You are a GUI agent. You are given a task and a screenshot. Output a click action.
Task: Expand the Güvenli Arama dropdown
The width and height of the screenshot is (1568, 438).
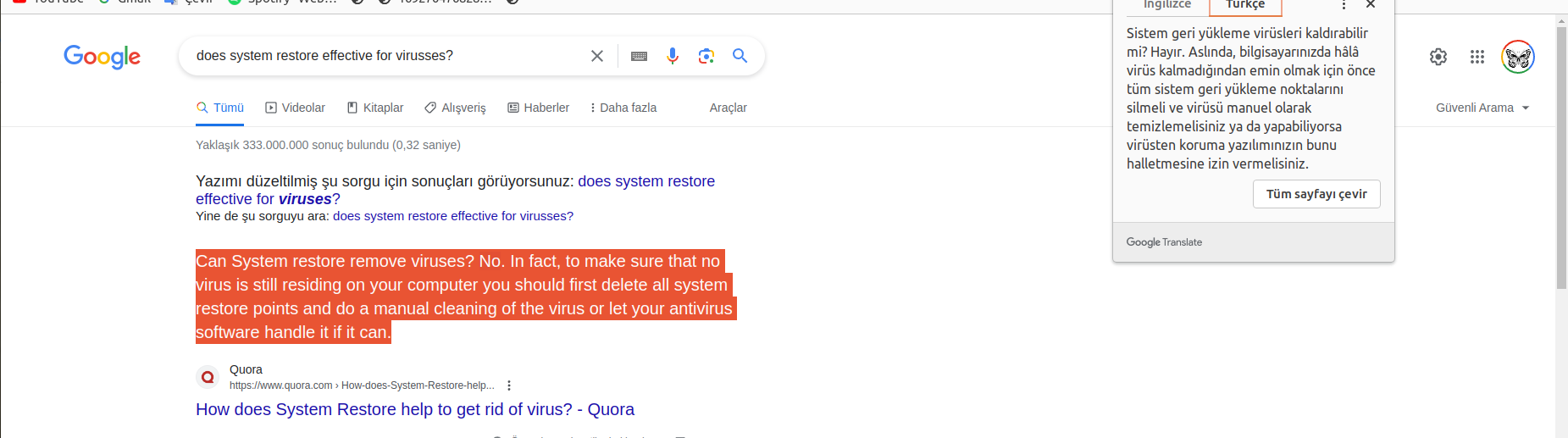click(x=1482, y=108)
